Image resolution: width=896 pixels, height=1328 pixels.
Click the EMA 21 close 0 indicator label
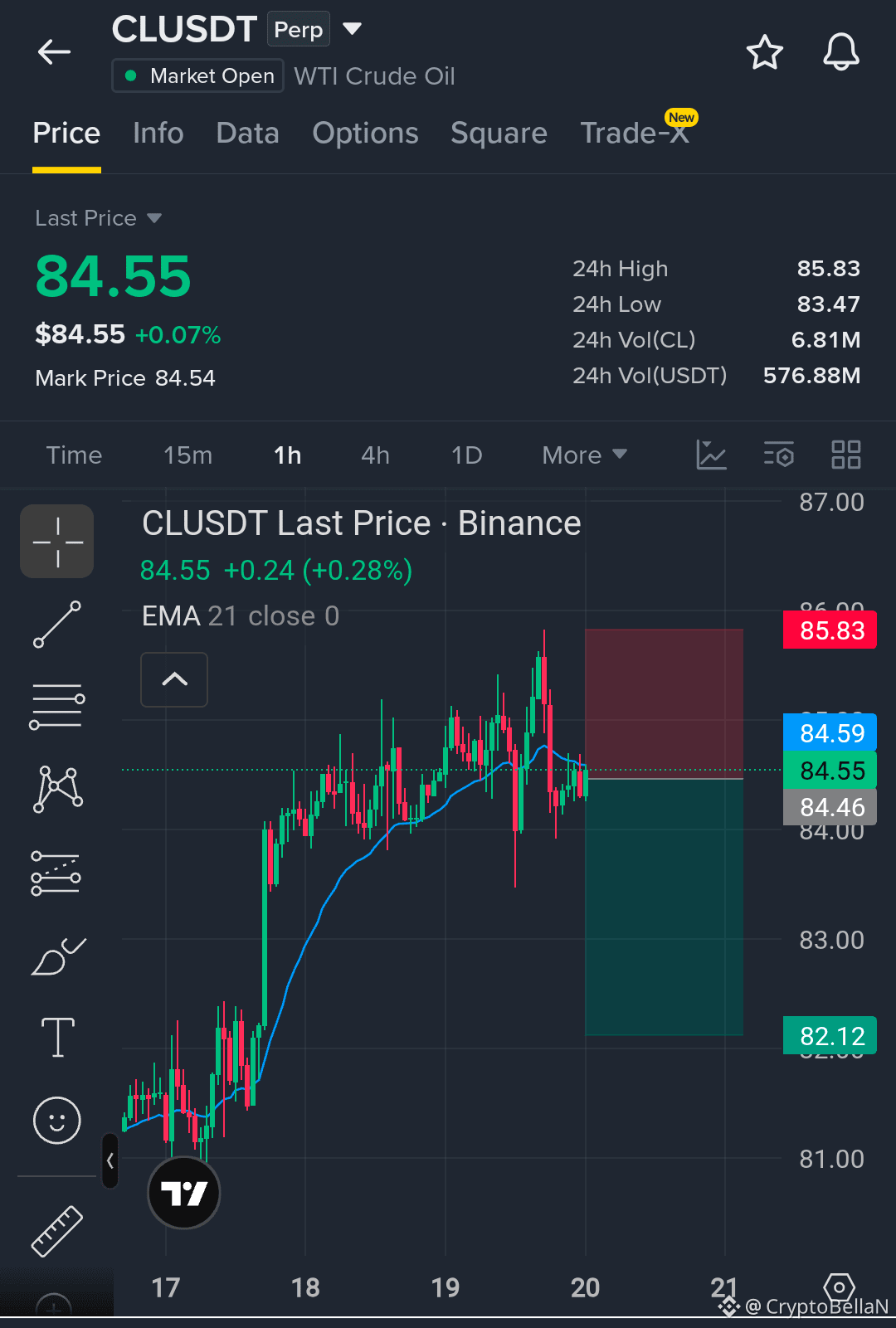[241, 616]
